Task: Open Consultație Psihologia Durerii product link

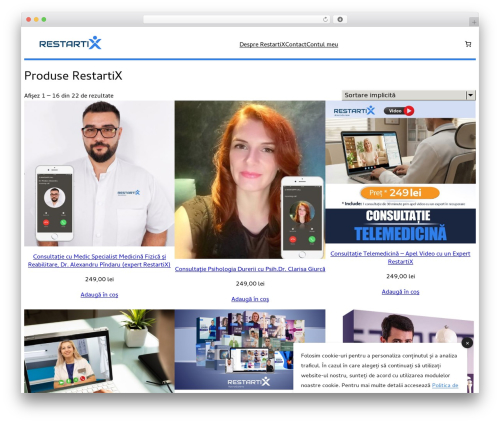Action: click(250, 269)
